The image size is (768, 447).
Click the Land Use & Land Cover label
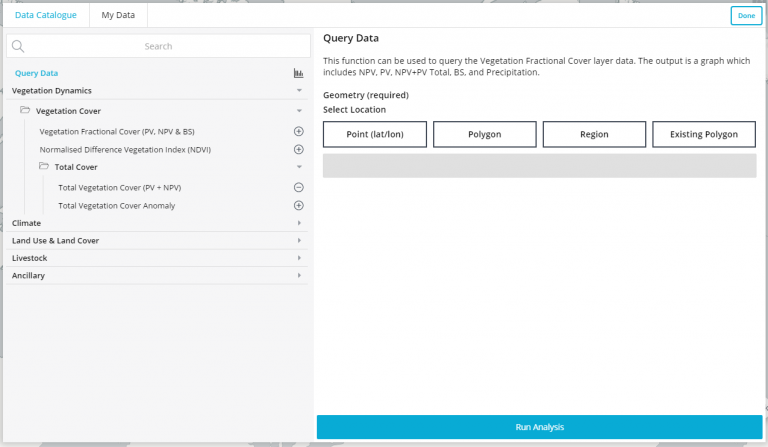point(55,240)
